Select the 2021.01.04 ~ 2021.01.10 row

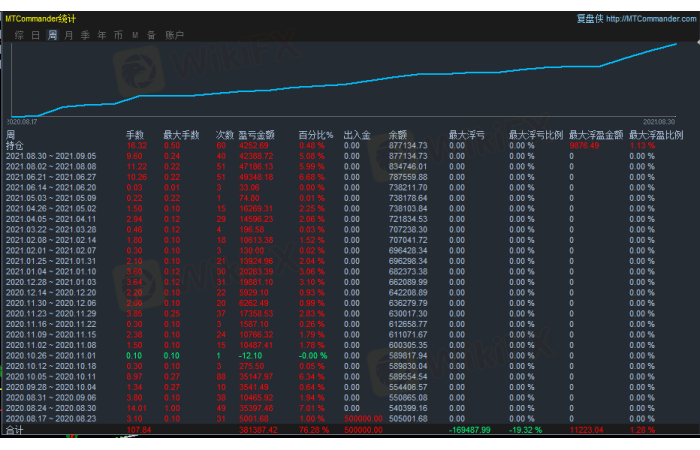(346, 271)
